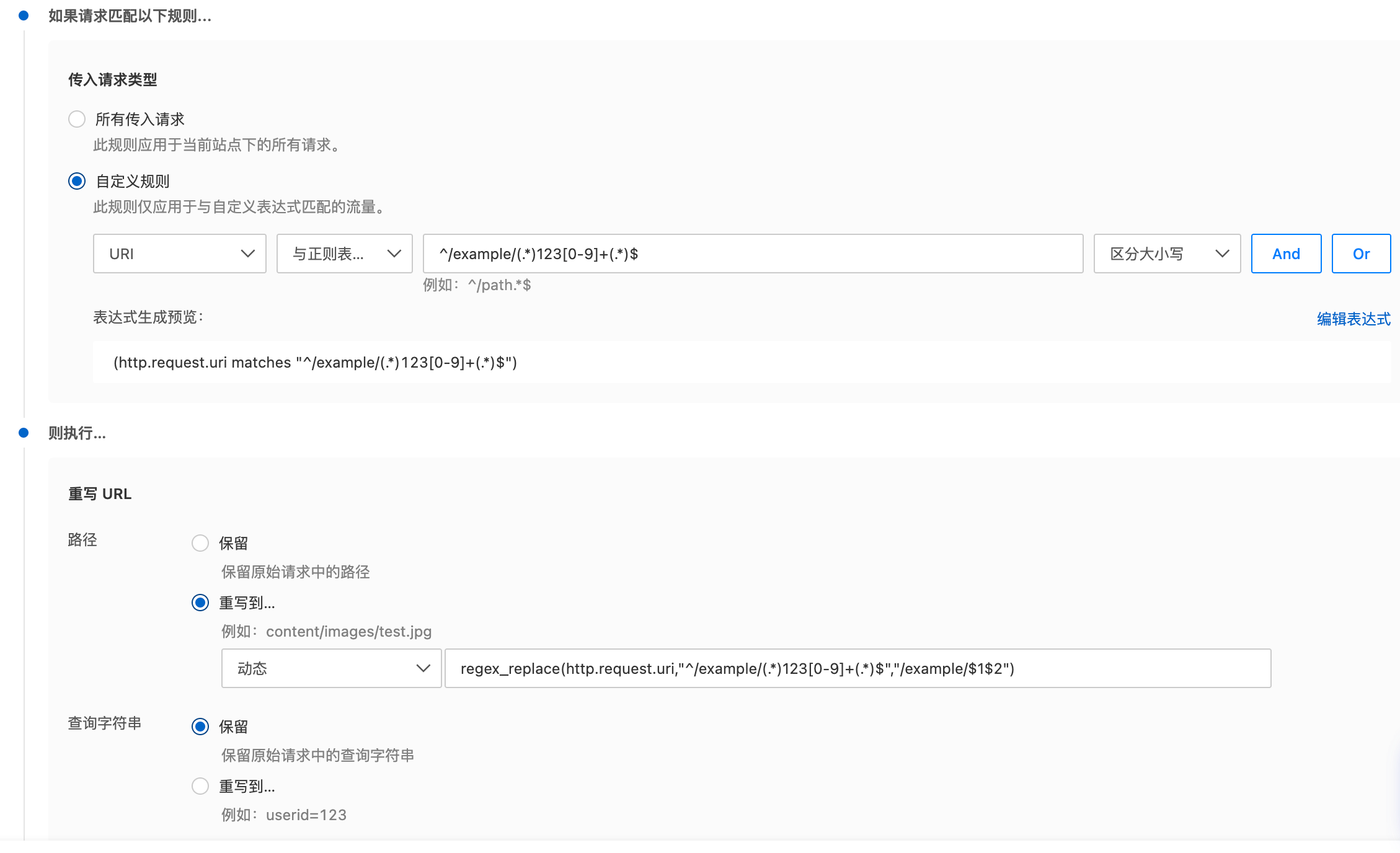Screen dimensions: 1400x853
Task: Click the chevron arrow in URI dropdown
Action: coord(248,254)
